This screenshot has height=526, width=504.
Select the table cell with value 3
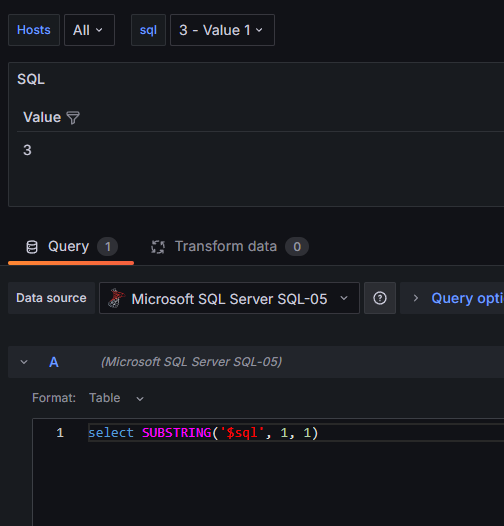(x=27, y=150)
